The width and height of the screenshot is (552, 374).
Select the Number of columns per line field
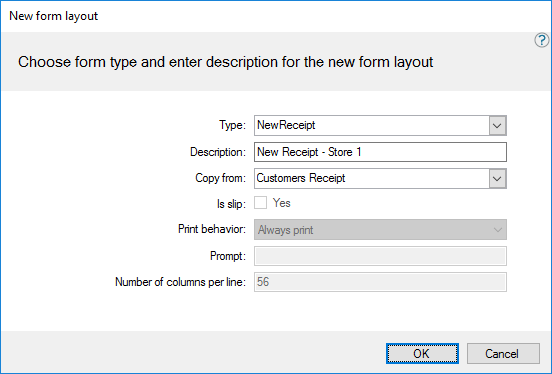[x=380, y=282]
